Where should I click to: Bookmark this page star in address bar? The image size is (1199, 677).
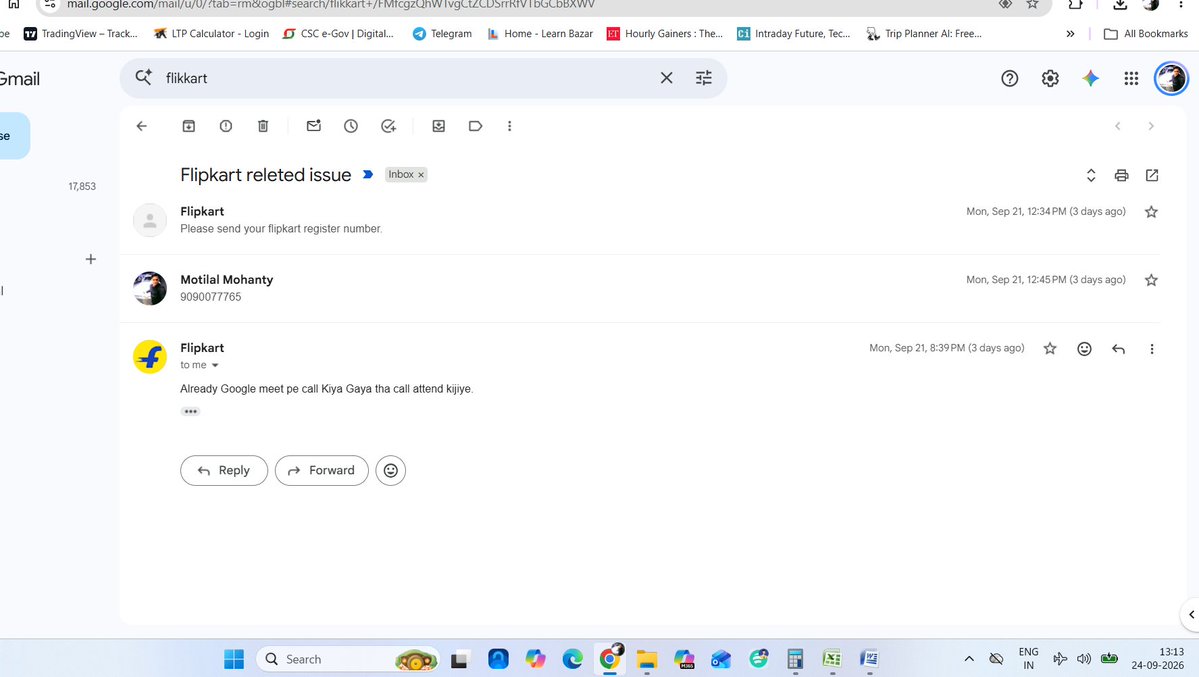pyautogui.click(x=1032, y=5)
